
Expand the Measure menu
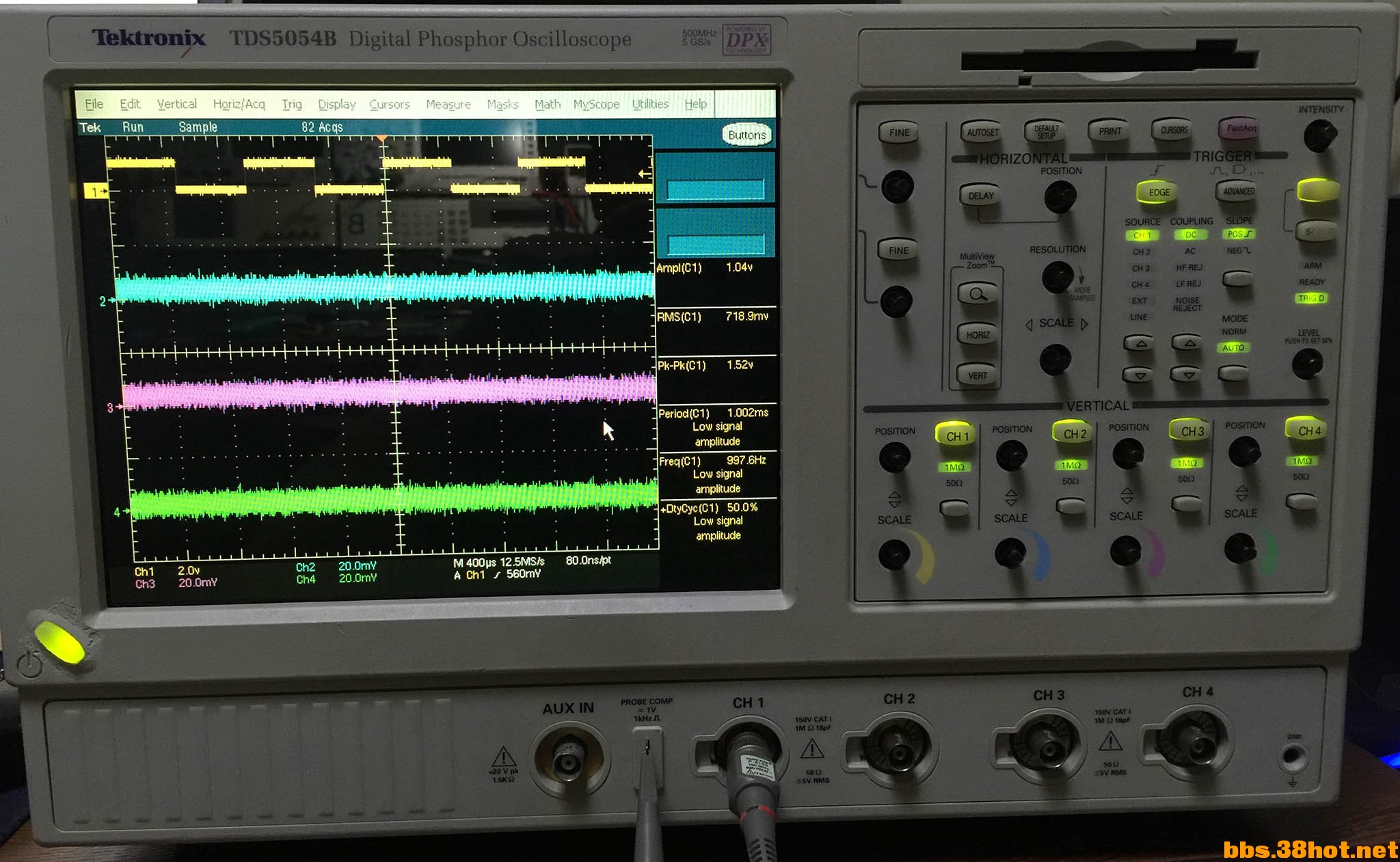point(448,104)
